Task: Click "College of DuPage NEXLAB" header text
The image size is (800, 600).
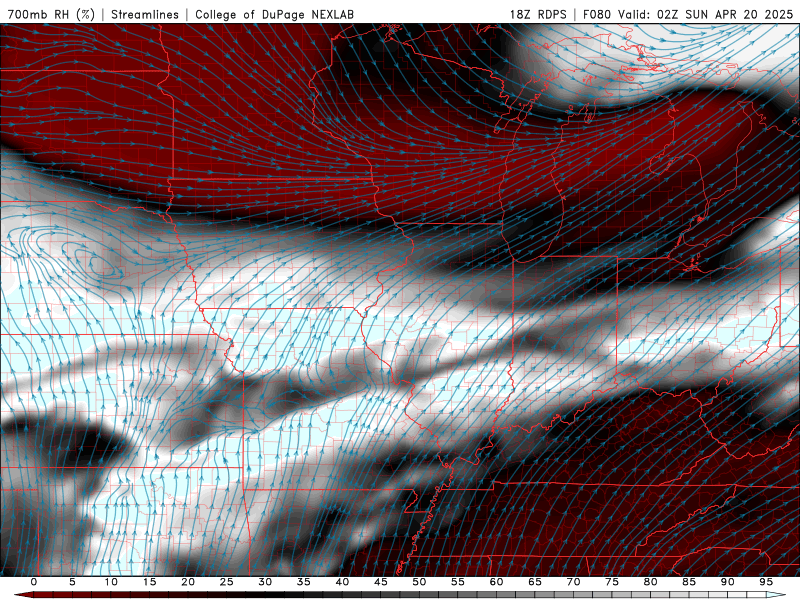Action: [274, 14]
